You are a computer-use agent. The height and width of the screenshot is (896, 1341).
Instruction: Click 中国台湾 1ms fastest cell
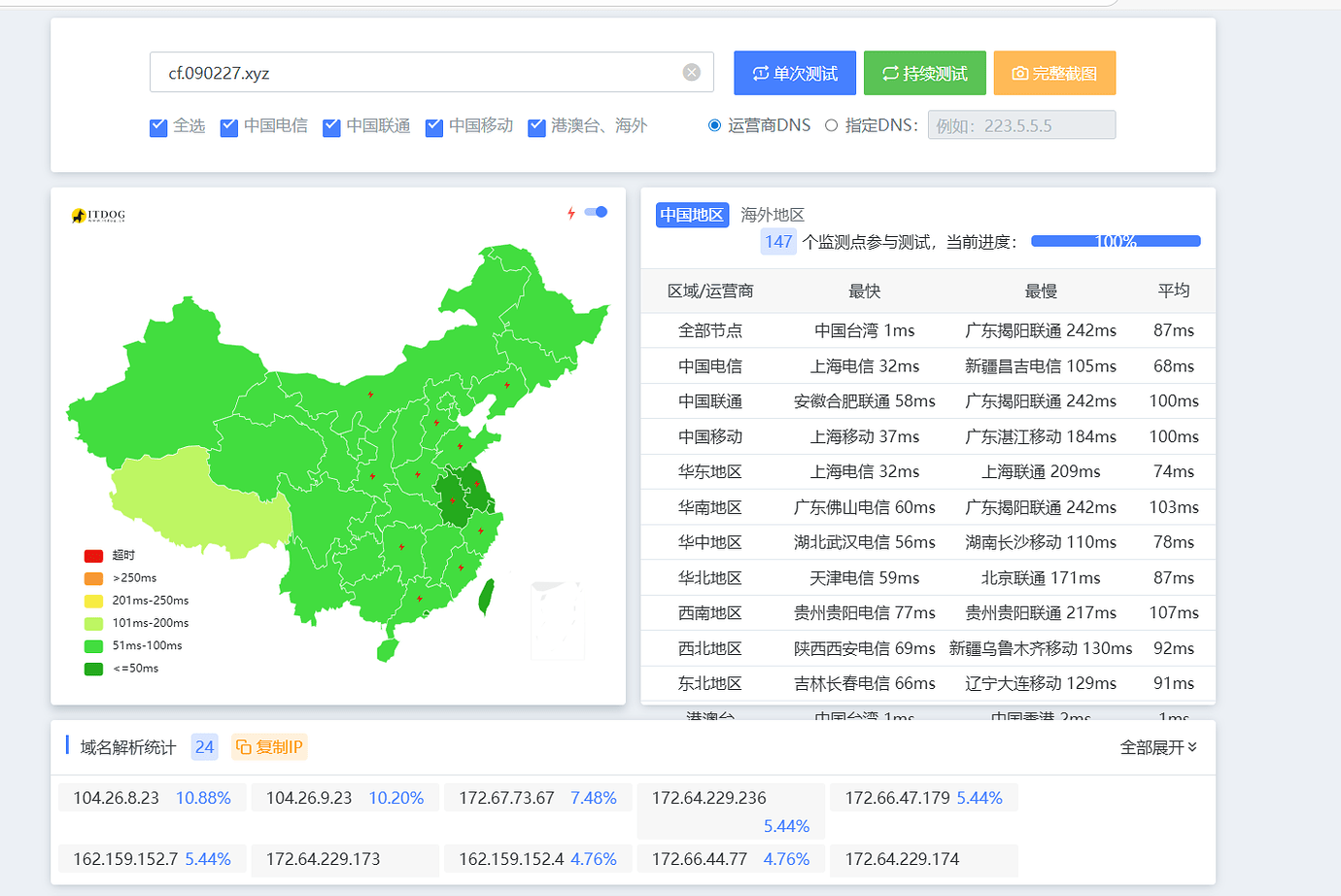point(865,330)
